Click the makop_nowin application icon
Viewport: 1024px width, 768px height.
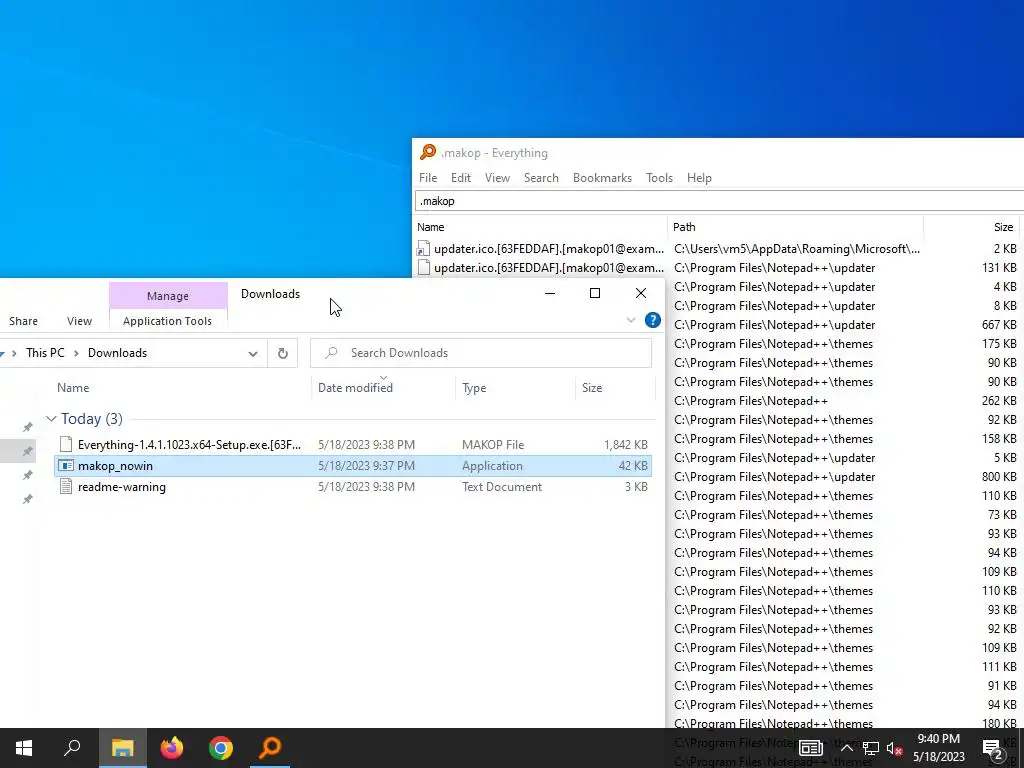[x=65, y=466]
